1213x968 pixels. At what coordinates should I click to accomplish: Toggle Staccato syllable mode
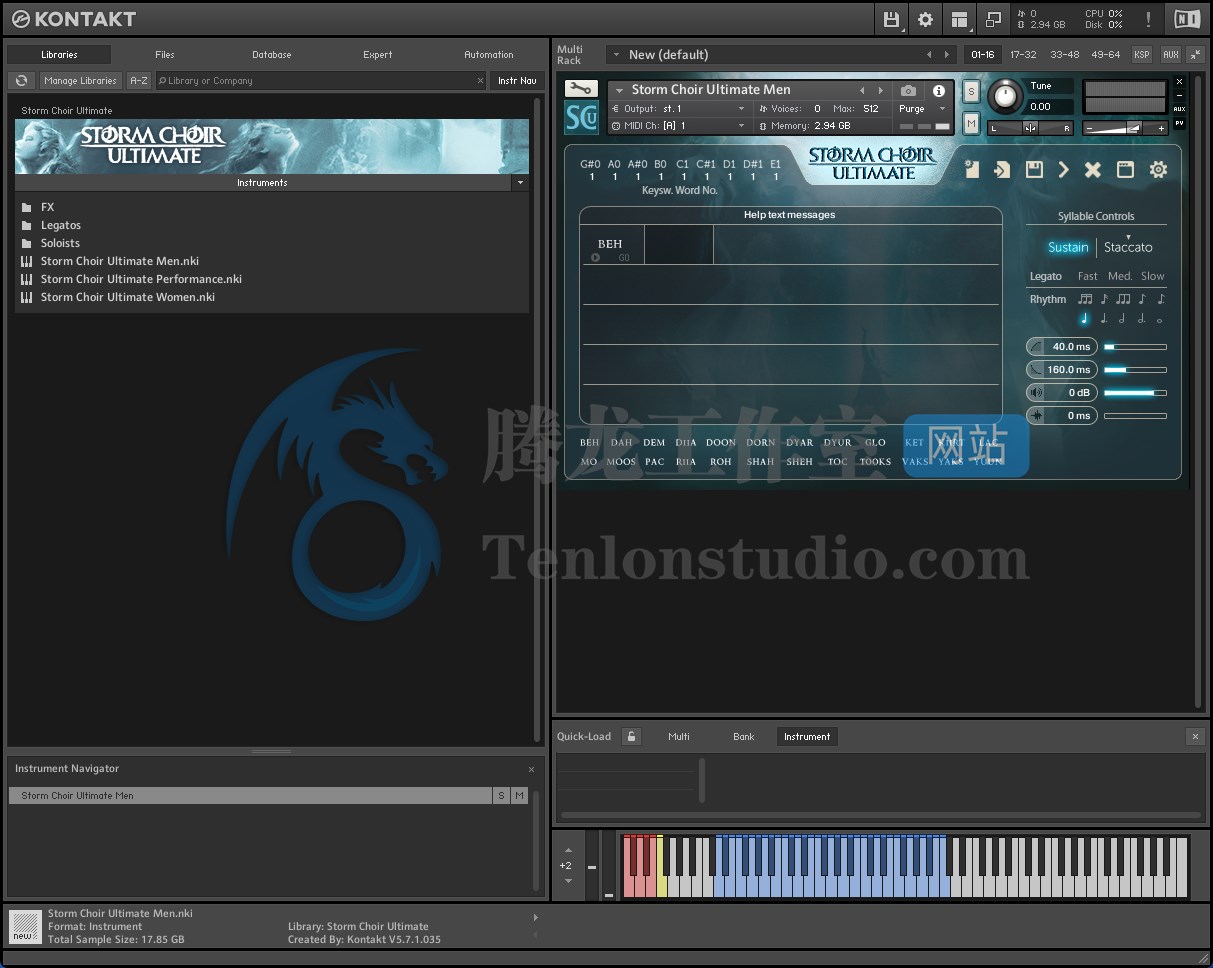click(x=1128, y=247)
